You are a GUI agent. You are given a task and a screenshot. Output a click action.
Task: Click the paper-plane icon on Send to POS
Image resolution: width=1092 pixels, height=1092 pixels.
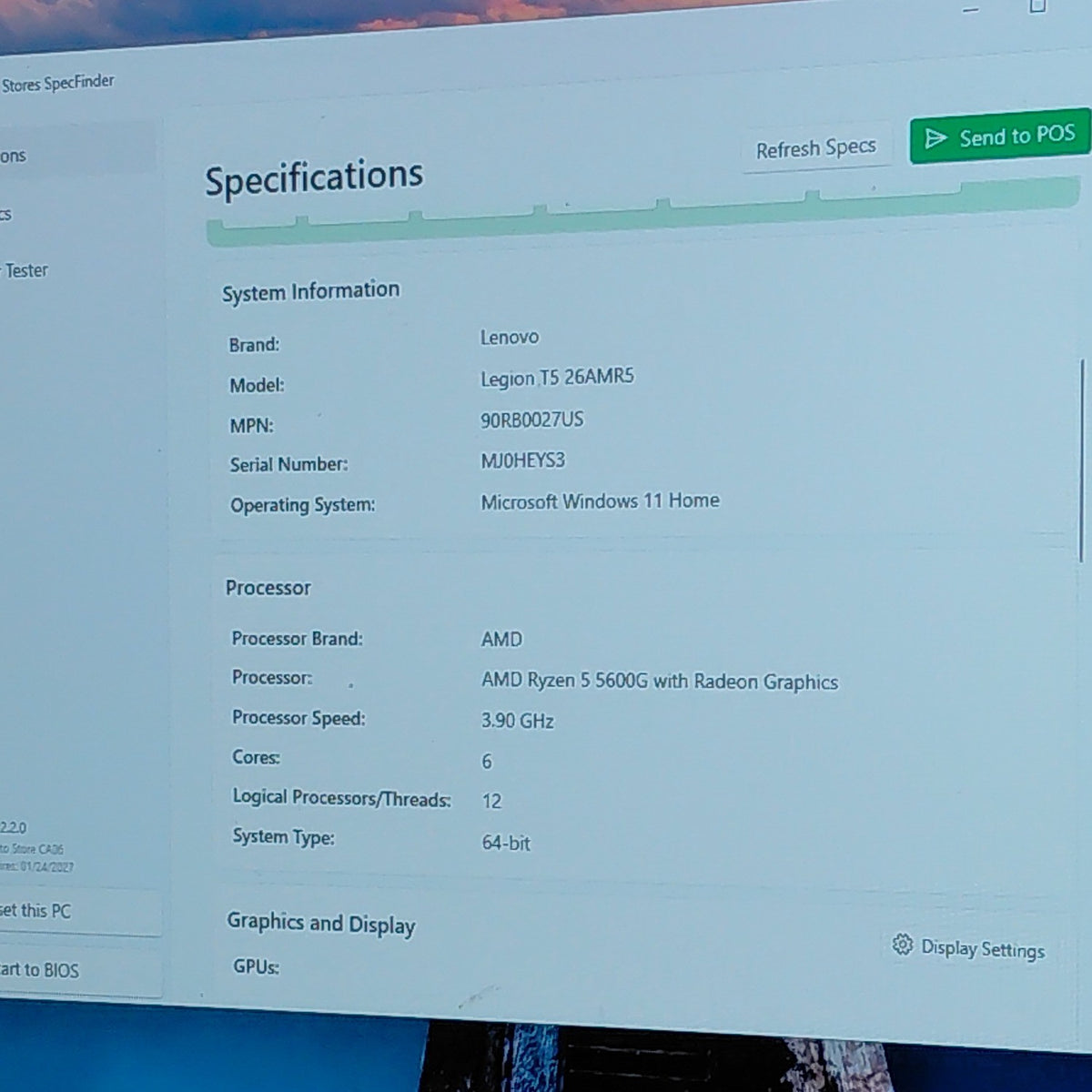click(935, 138)
